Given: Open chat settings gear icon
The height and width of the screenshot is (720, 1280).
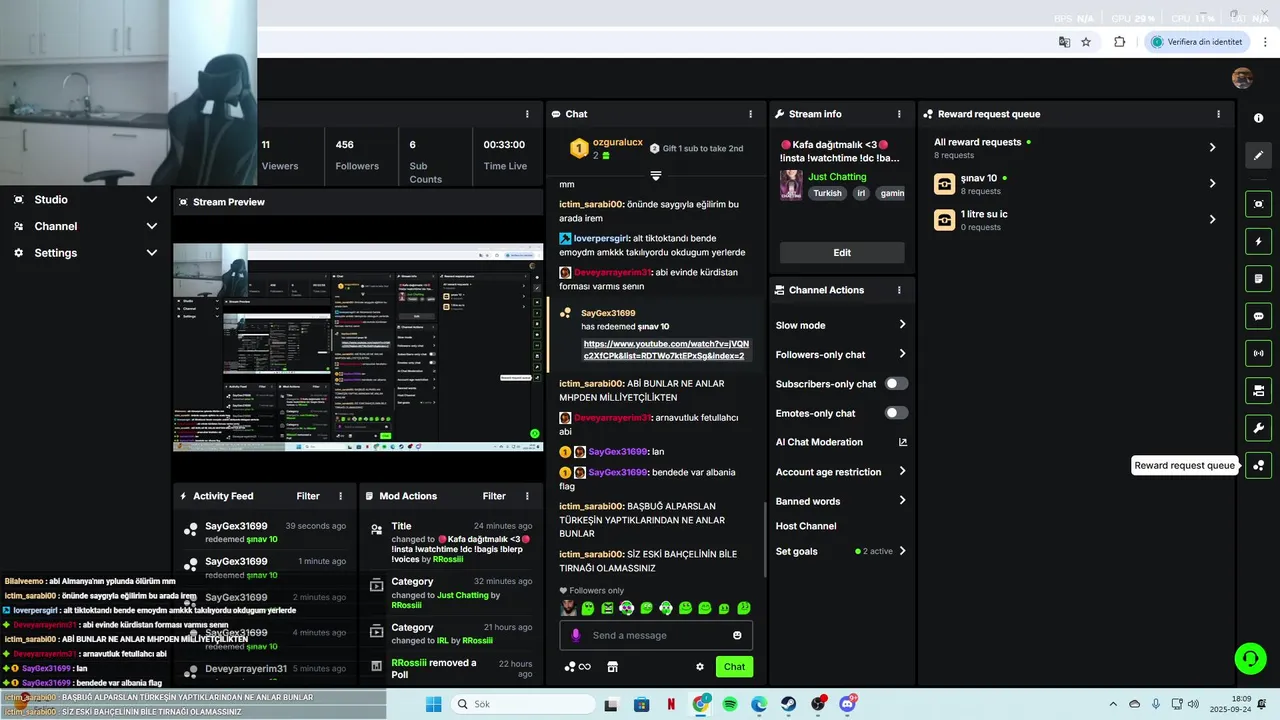Looking at the screenshot, I should (x=700, y=667).
